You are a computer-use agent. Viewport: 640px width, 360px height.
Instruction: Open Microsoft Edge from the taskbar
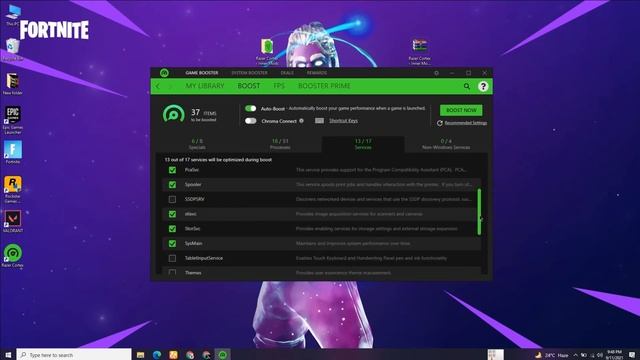coord(157,355)
